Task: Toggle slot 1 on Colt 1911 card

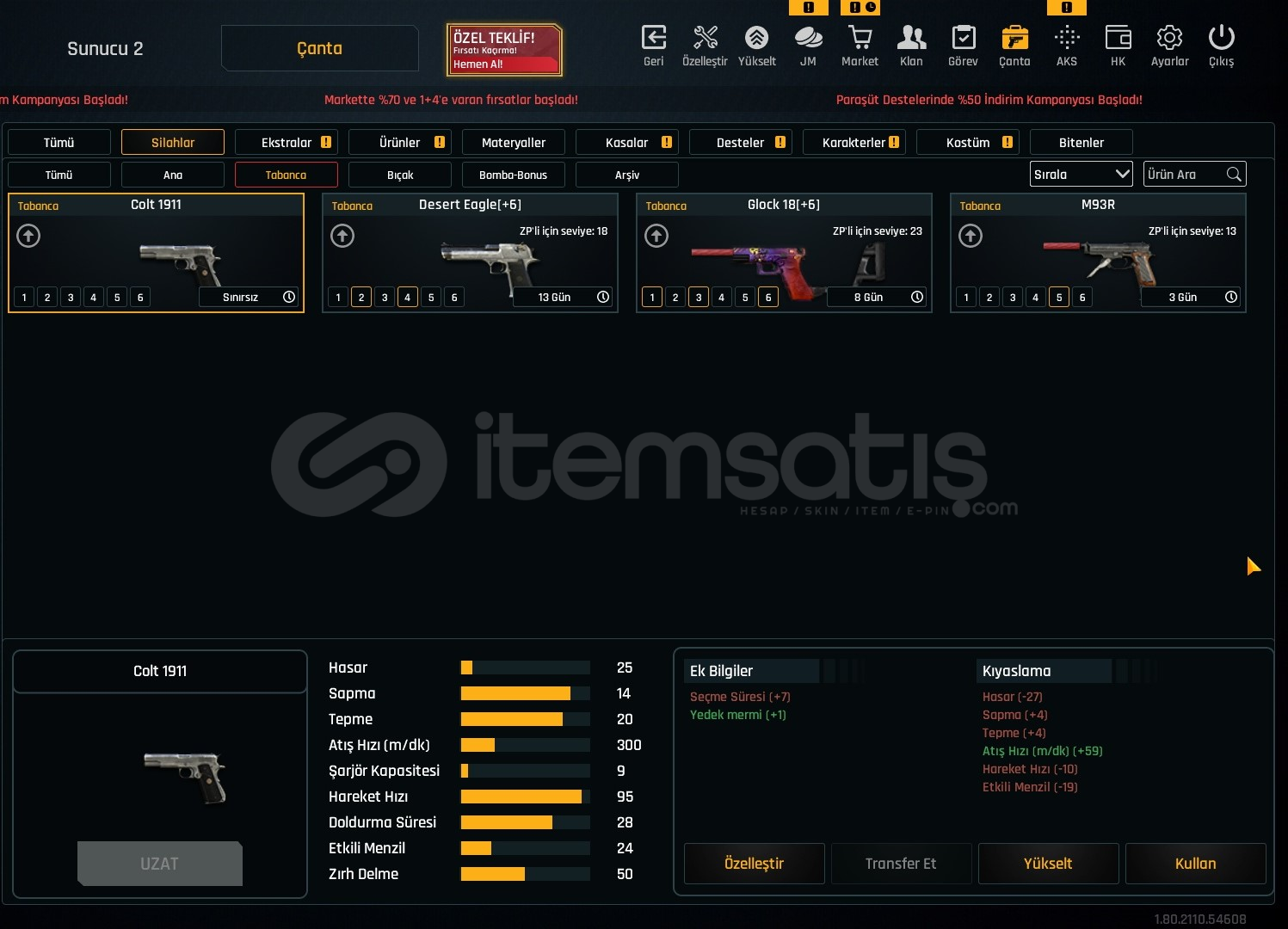Action: [24, 298]
